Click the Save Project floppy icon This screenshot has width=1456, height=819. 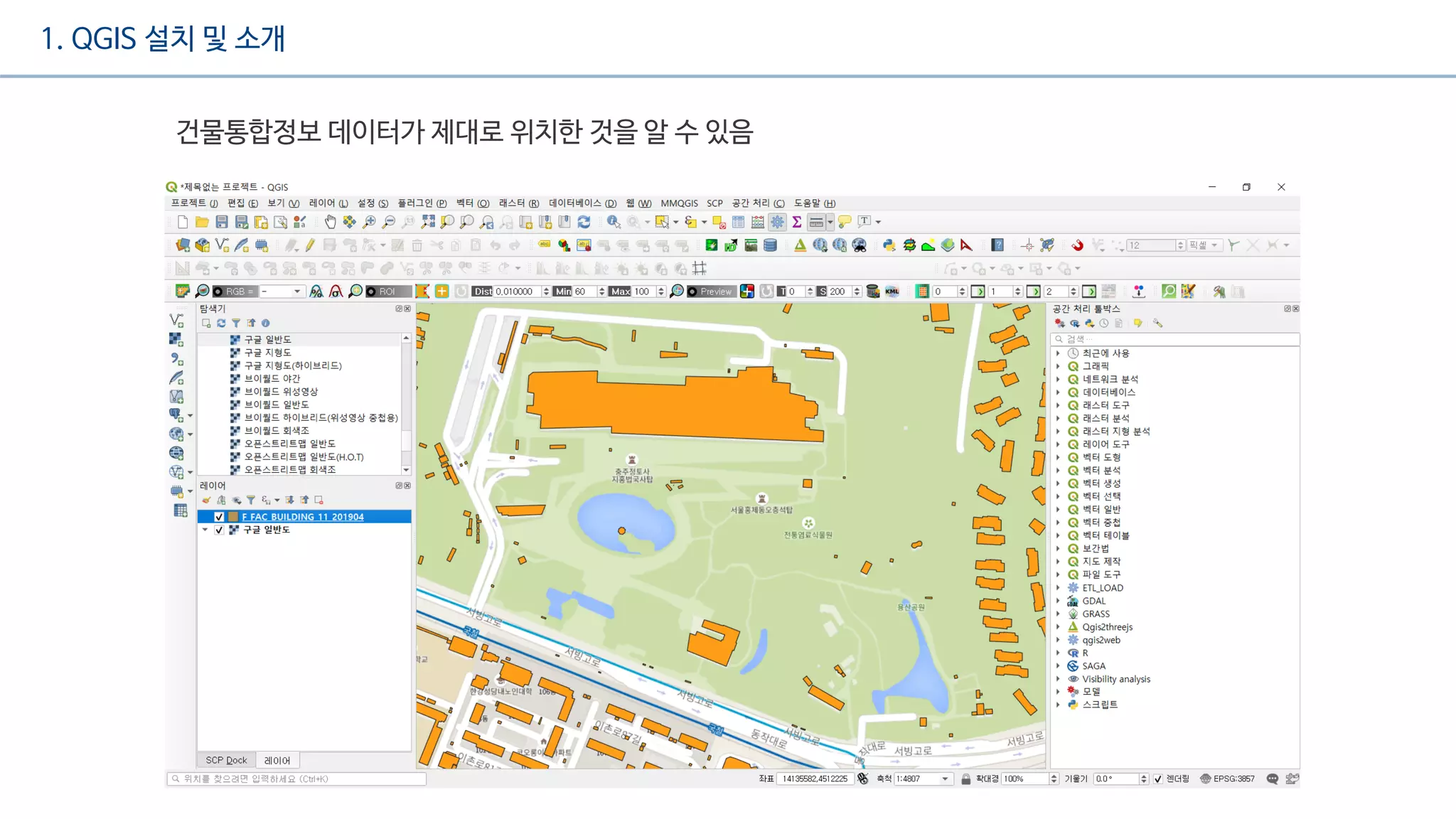pyautogui.click(x=222, y=223)
